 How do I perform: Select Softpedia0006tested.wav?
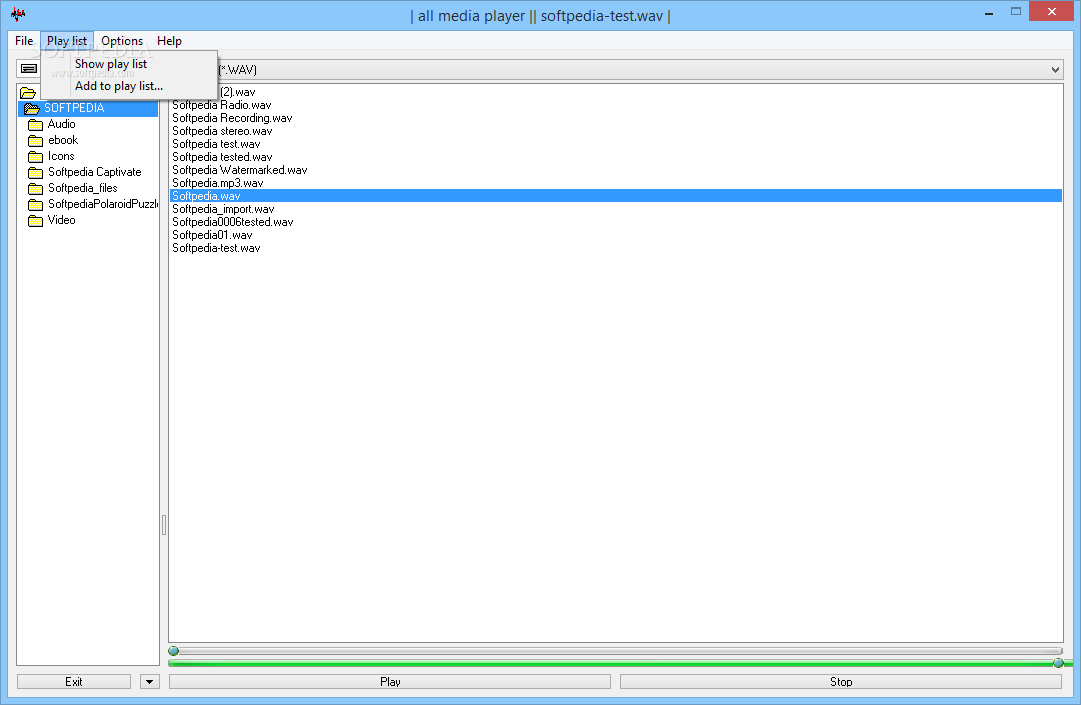pyautogui.click(x=232, y=222)
